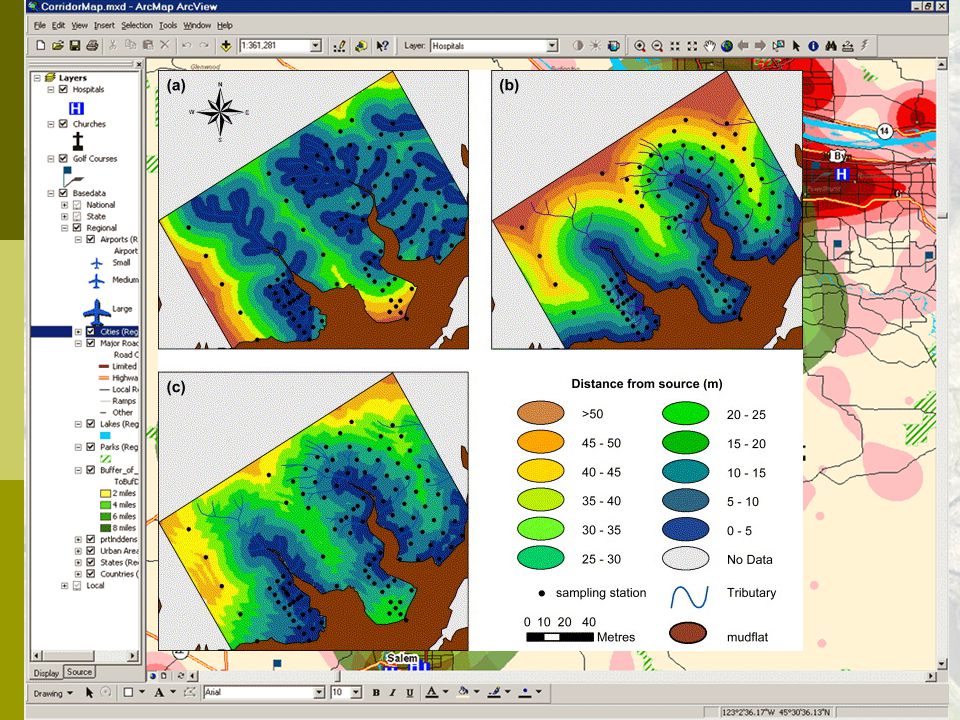Activate the Identify tool

tap(813, 46)
